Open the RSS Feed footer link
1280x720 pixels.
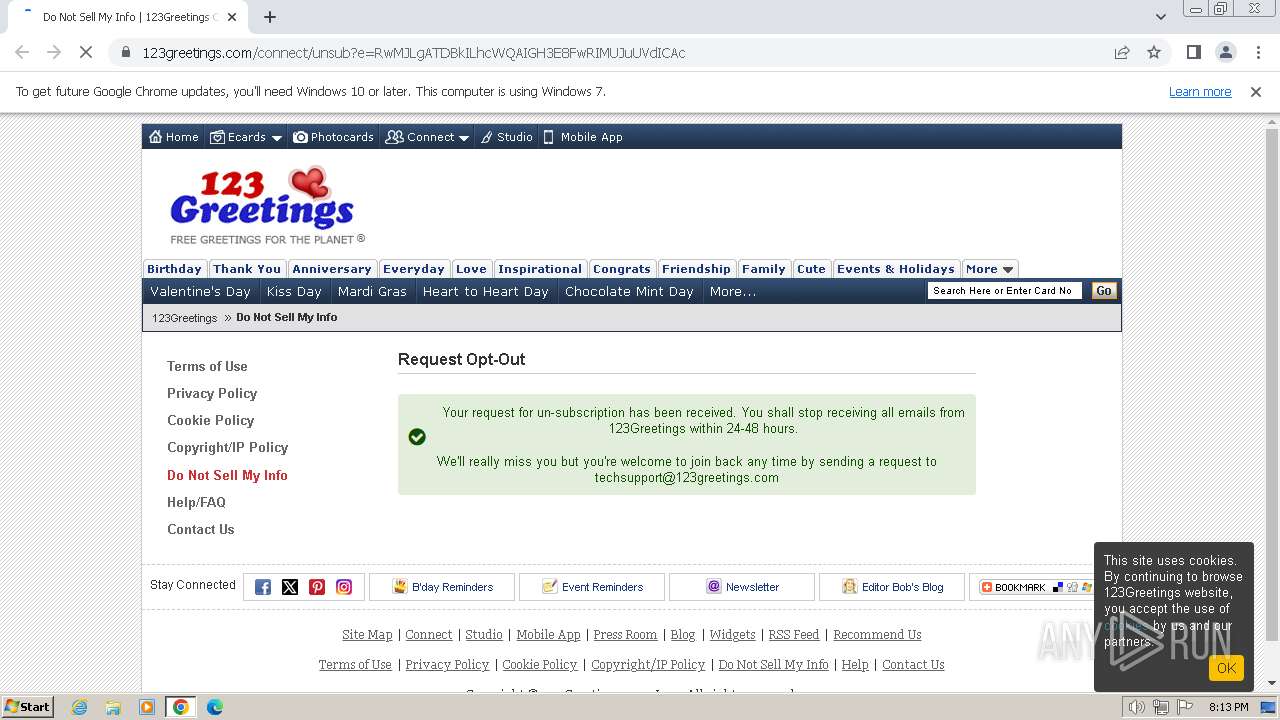coord(794,635)
